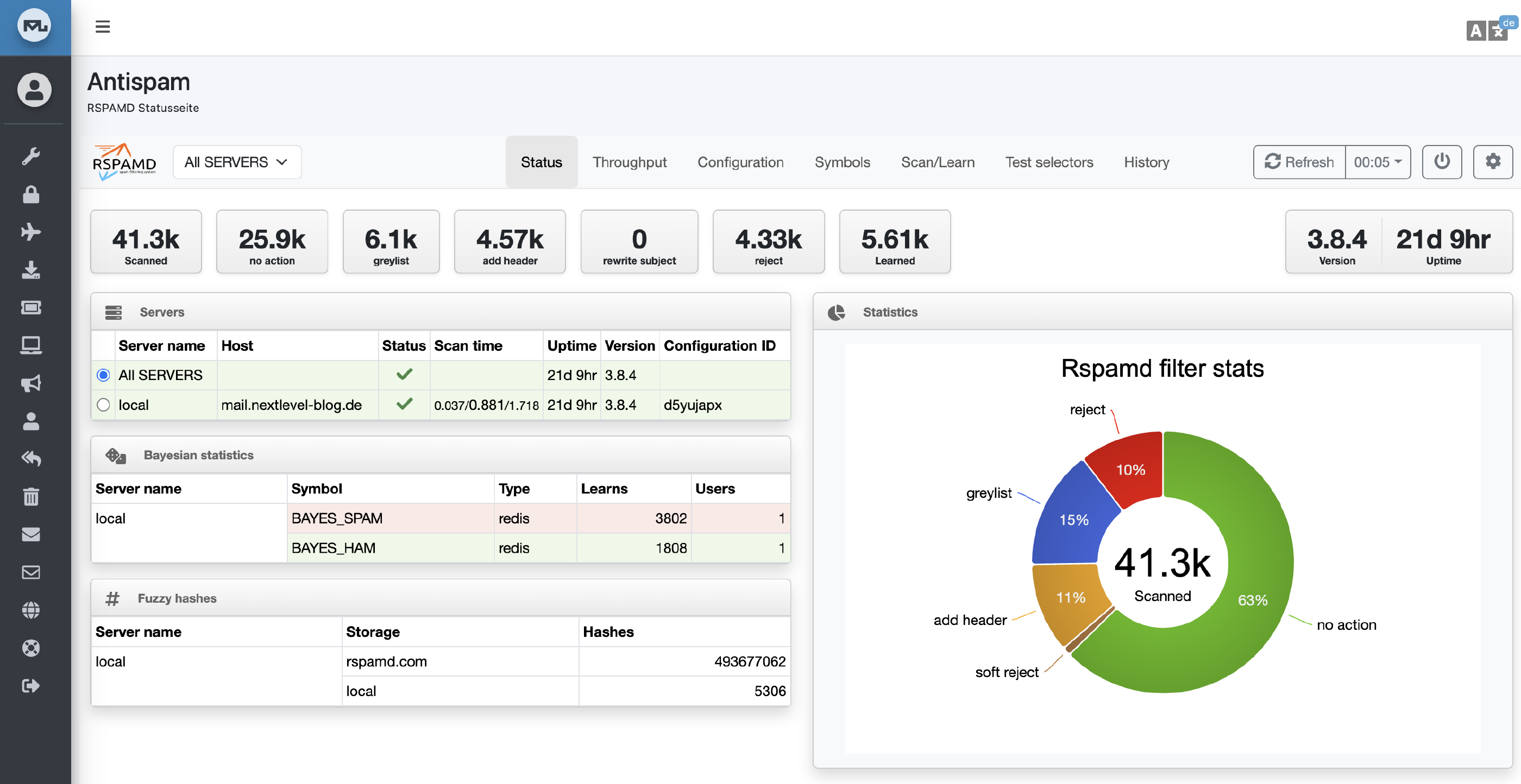The image size is (1521, 784).
Task: Click the download icon in the sidebar
Action: click(31, 270)
